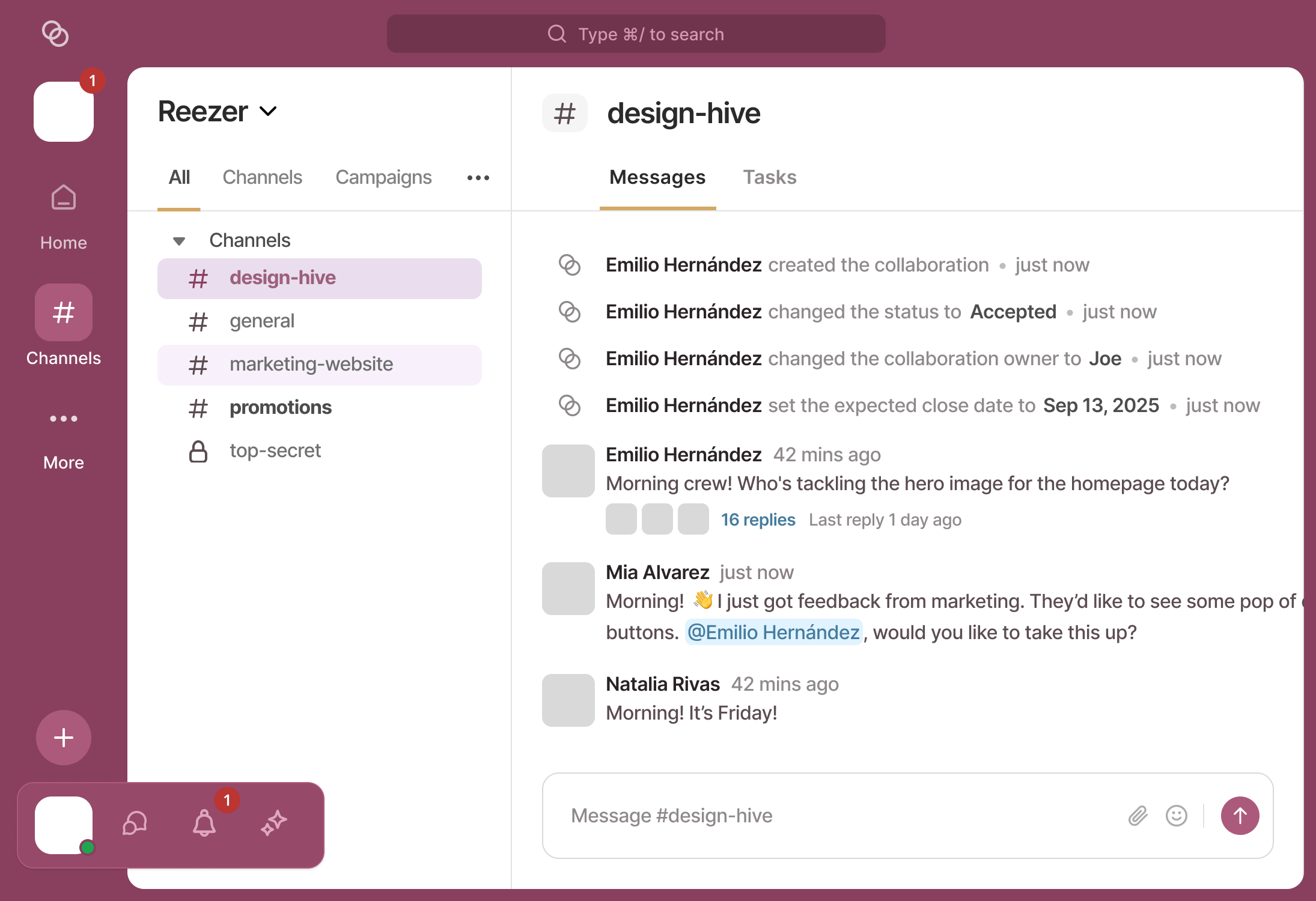Open the emoji picker in message box
The width and height of the screenshot is (1316, 901).
click(x=1176, y=816)
